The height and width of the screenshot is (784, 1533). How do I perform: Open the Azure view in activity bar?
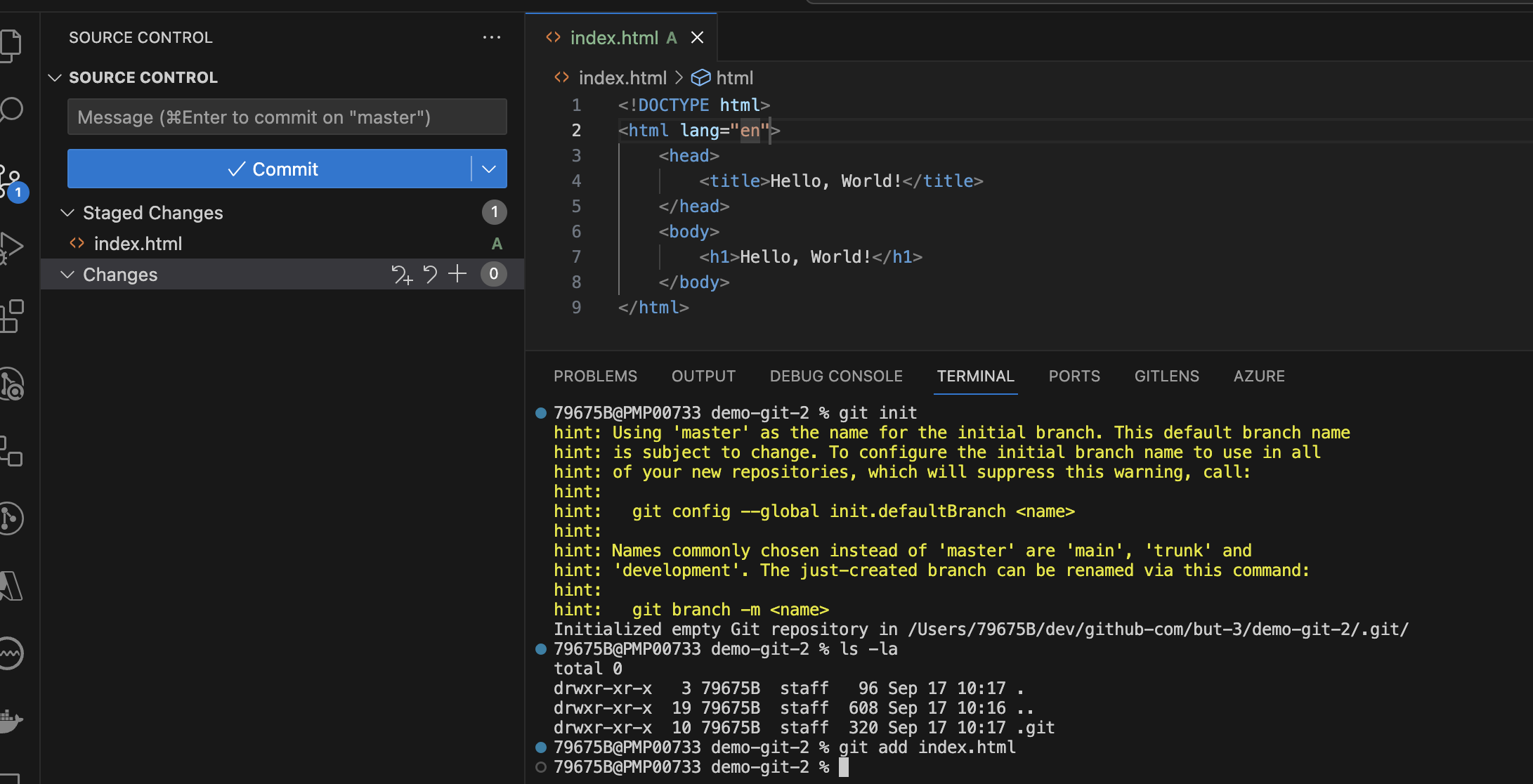coord(11,585)
